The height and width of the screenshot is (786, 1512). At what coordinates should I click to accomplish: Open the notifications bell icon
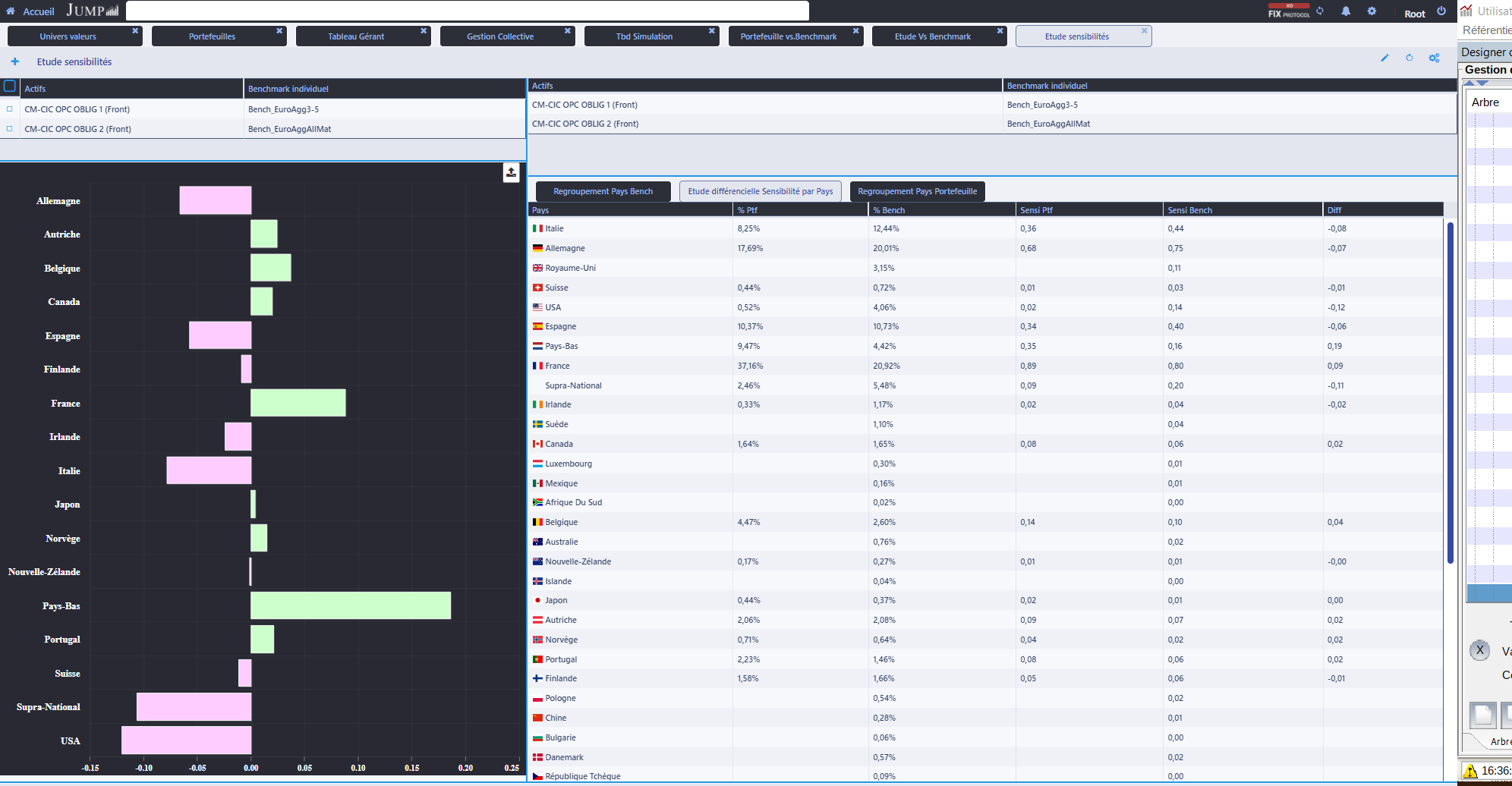pos(1346,11)
